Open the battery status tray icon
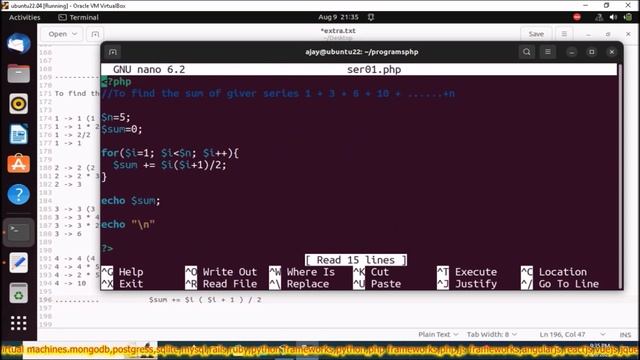The image size is (640, 360). pyautogui.click(x=628, y=17)
